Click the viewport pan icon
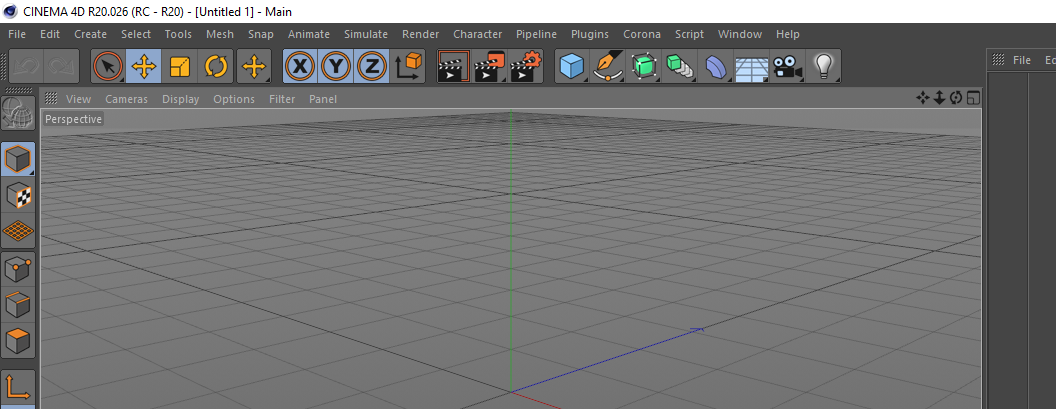The image size is (1056, 409). pos(923,98)
